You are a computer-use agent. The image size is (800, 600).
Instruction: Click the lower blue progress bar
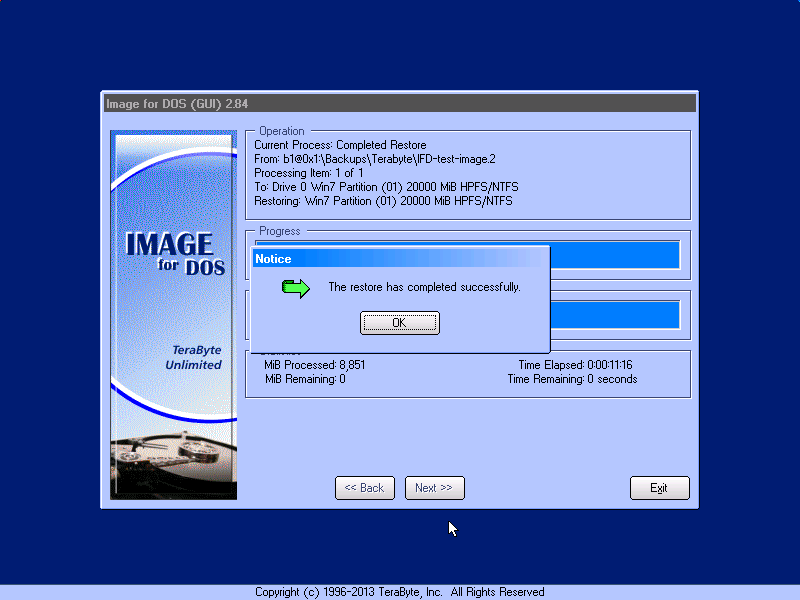click(x=614, y=315)
